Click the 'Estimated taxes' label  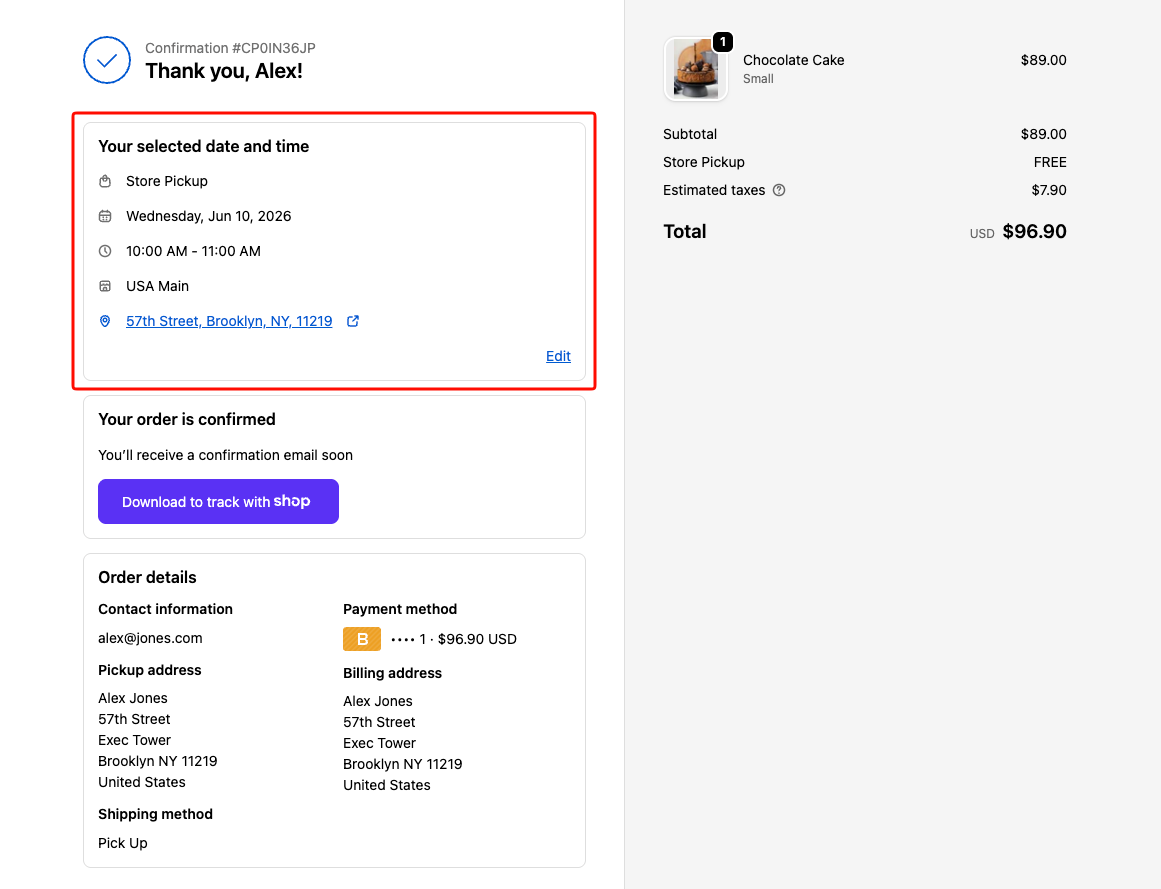(x=714, y=190)
